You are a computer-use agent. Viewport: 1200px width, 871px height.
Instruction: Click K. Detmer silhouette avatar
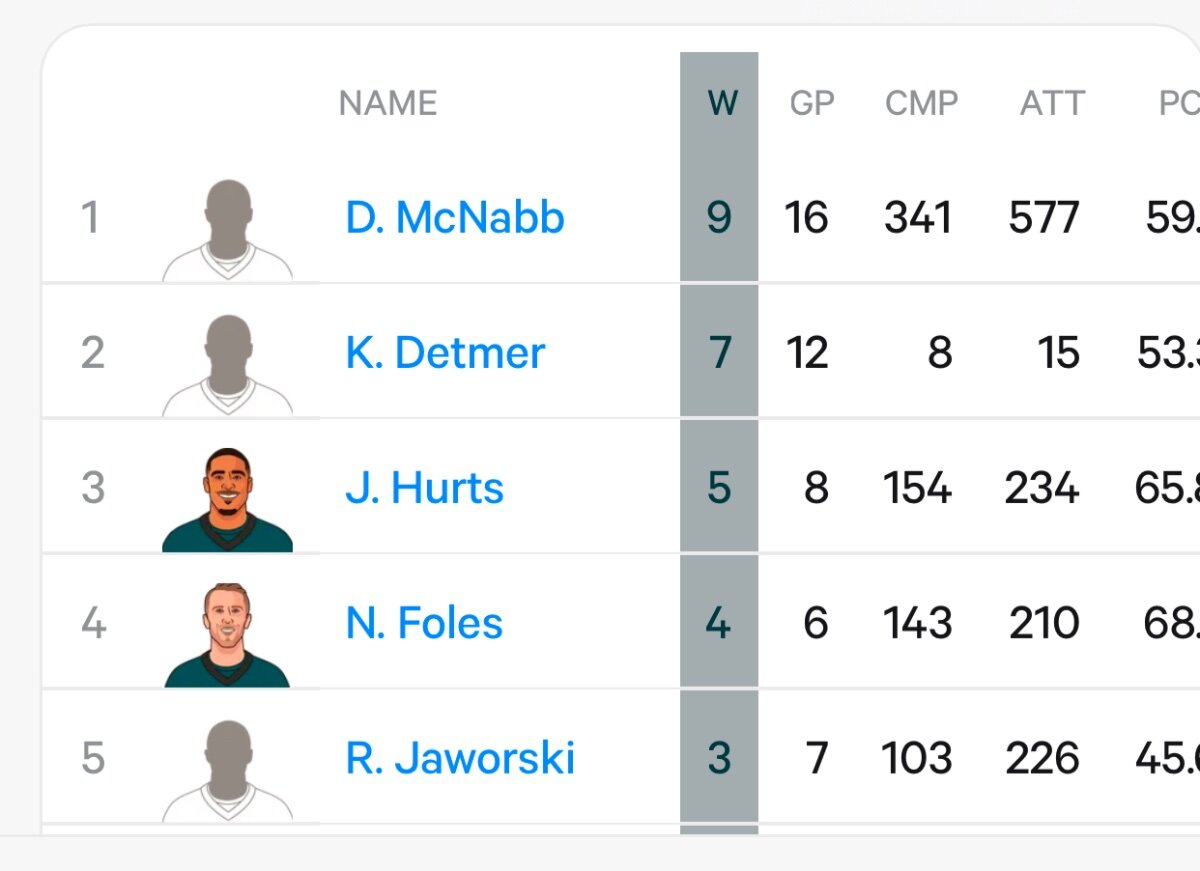coord(228,365)
